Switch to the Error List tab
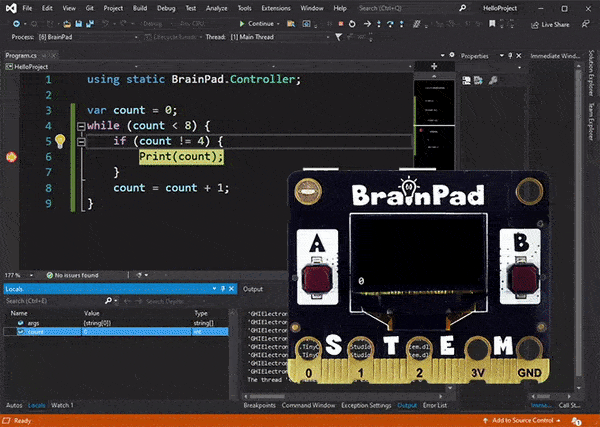The height and width of the screenshot is (427, 600). (435, 405)
